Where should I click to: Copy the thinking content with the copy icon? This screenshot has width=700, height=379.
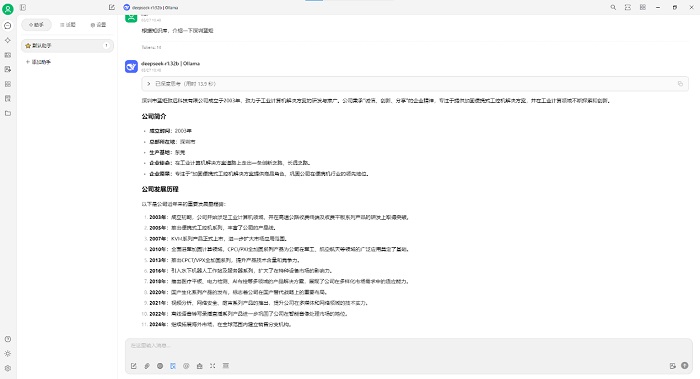pos(680,83)
